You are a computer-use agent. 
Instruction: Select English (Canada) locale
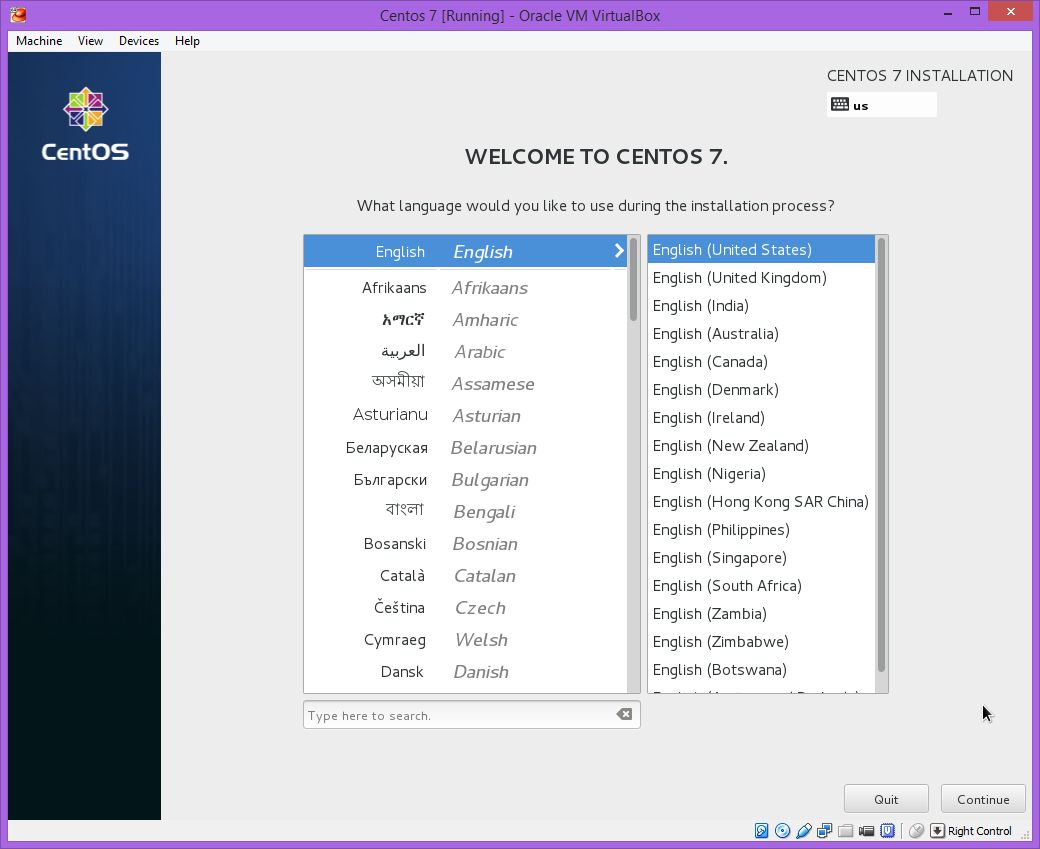[x=761, y=361]
